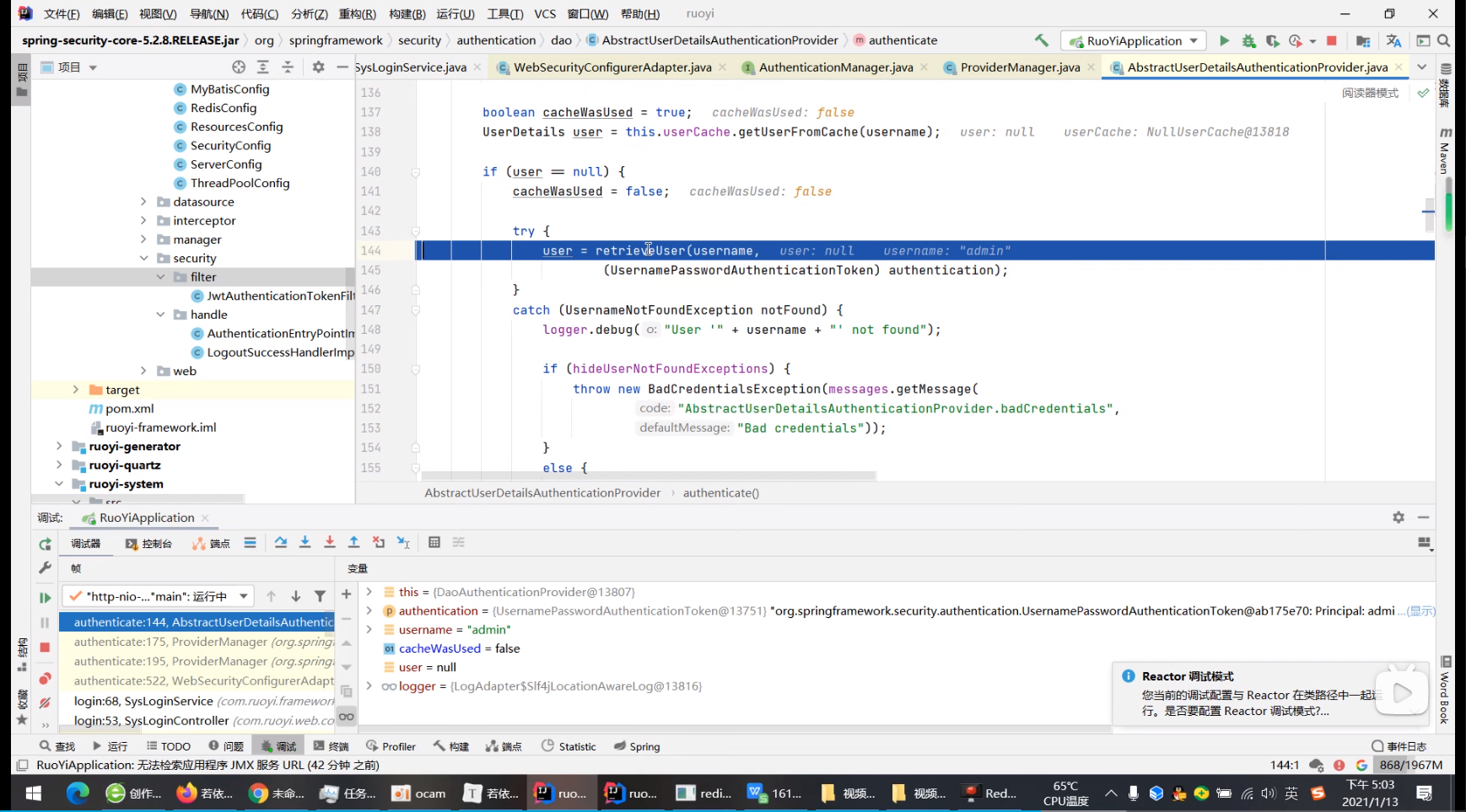
Task: Click memory indicator 868/1967M
Action: click(1411, 765)
